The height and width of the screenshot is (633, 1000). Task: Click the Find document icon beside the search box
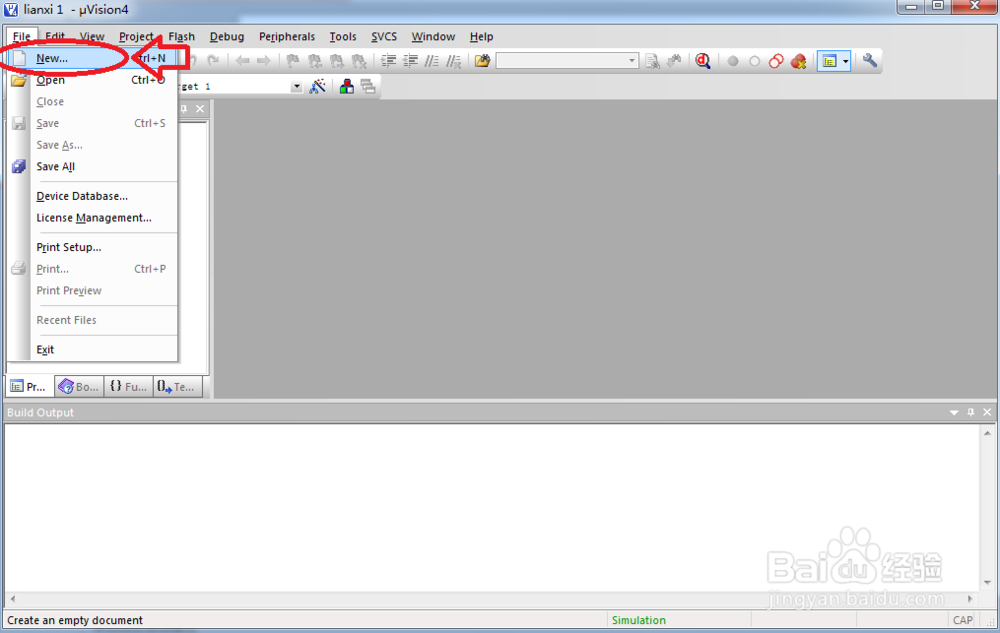point(652,61)
